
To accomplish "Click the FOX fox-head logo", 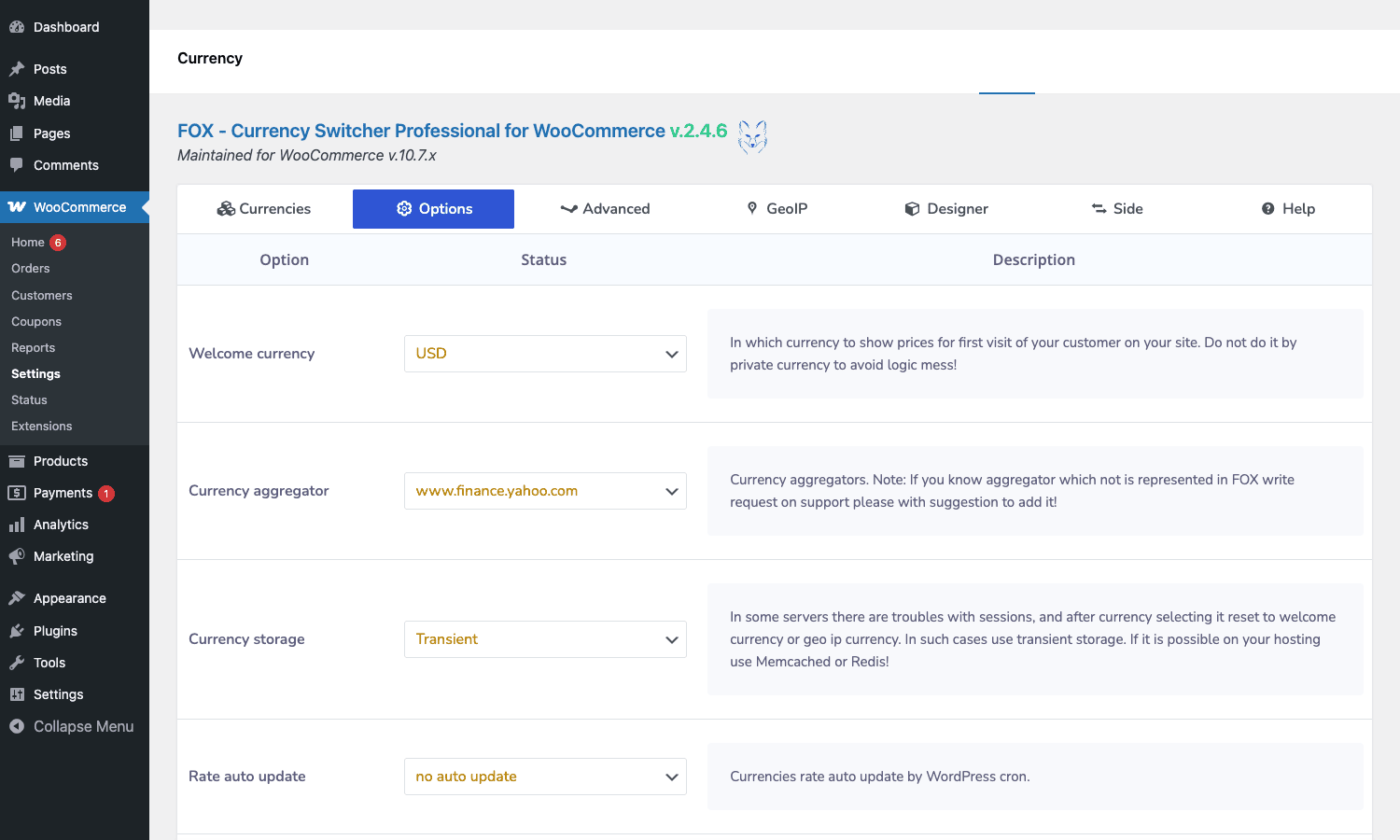I will click(752, 137).
